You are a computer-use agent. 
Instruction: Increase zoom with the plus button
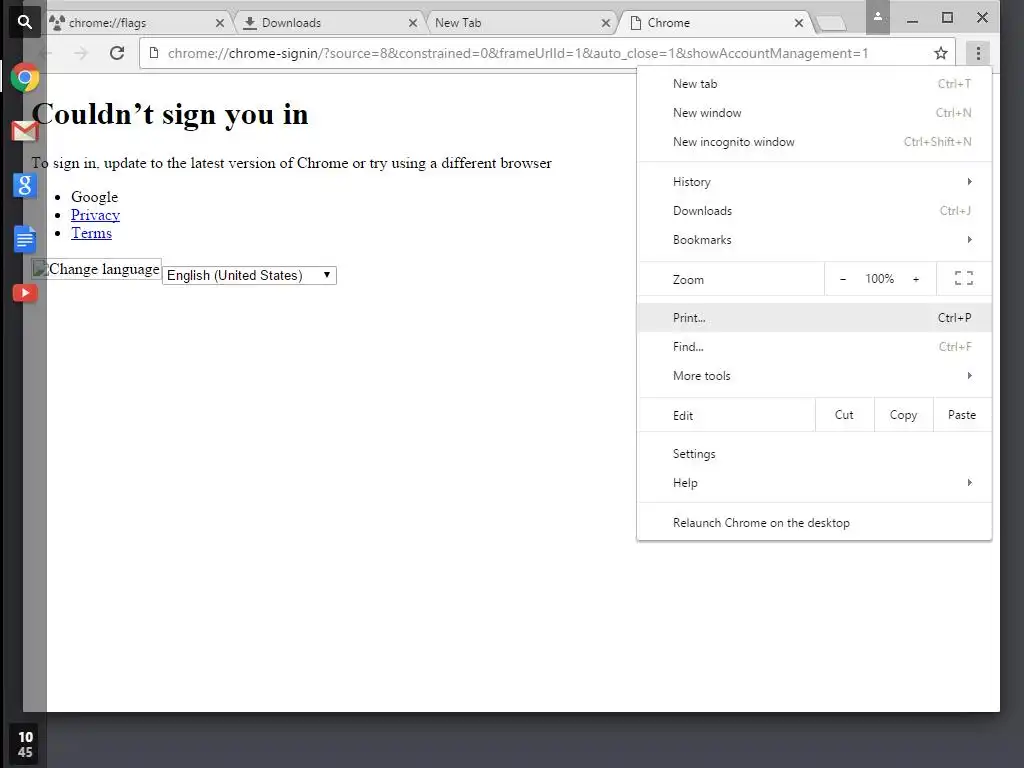pos(916,279)
